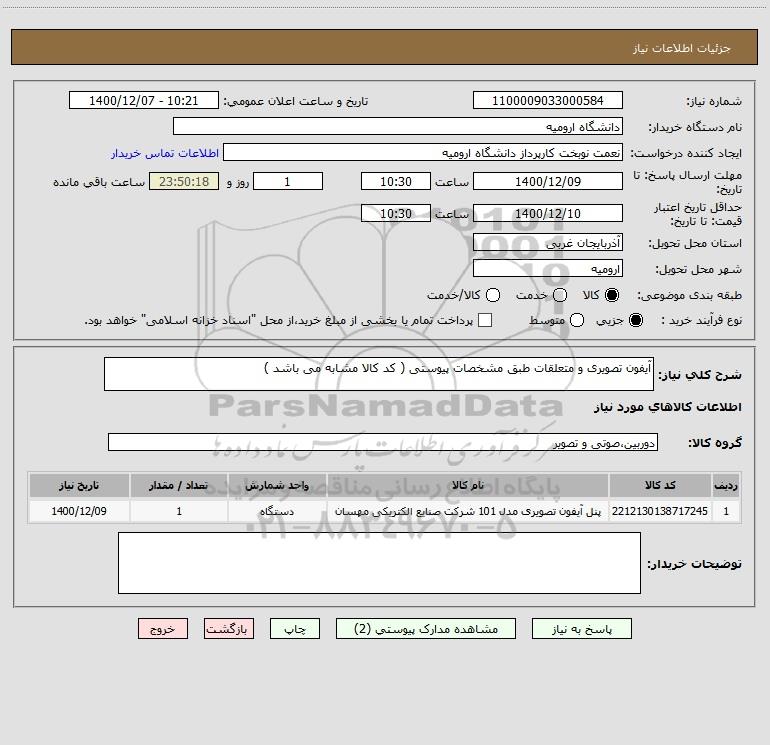The width and height of the screenshot is (770, 745).
Task: Click واحد شمارش column header
Action: (x=277, y=485)
